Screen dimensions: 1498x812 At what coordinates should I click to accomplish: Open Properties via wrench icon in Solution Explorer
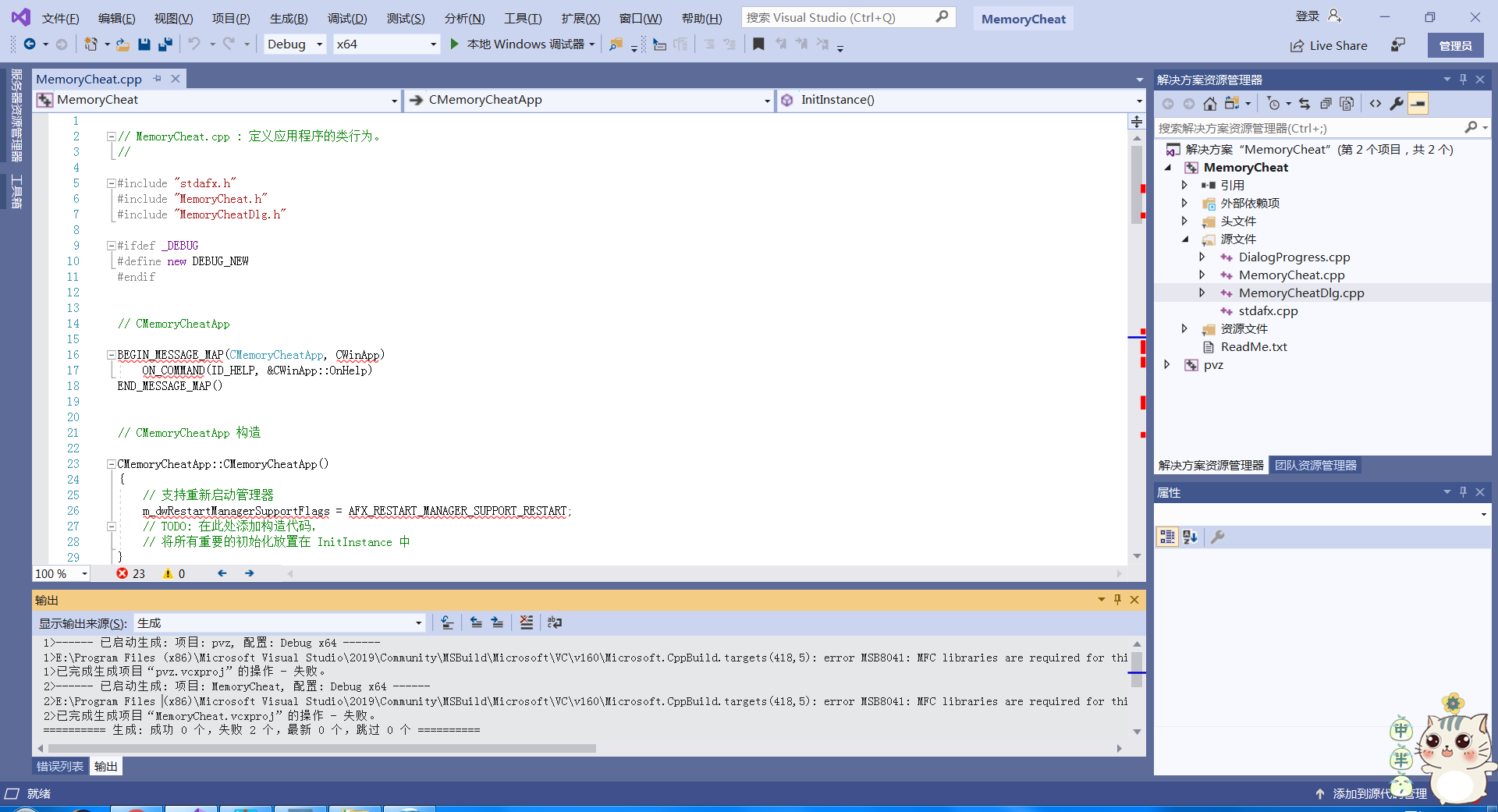point(1397,104)
